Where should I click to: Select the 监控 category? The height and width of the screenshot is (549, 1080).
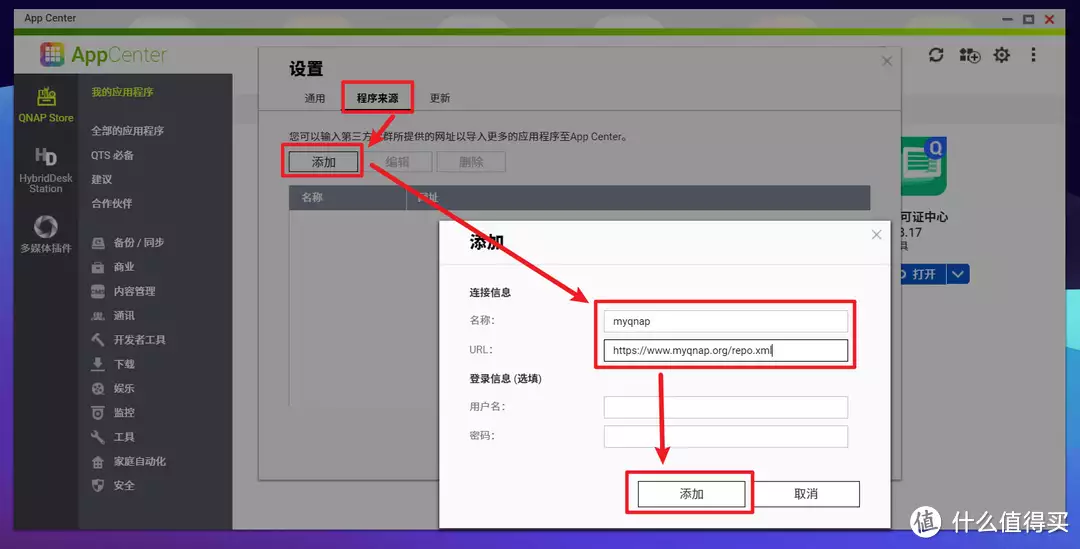click(x=113, y=413)
